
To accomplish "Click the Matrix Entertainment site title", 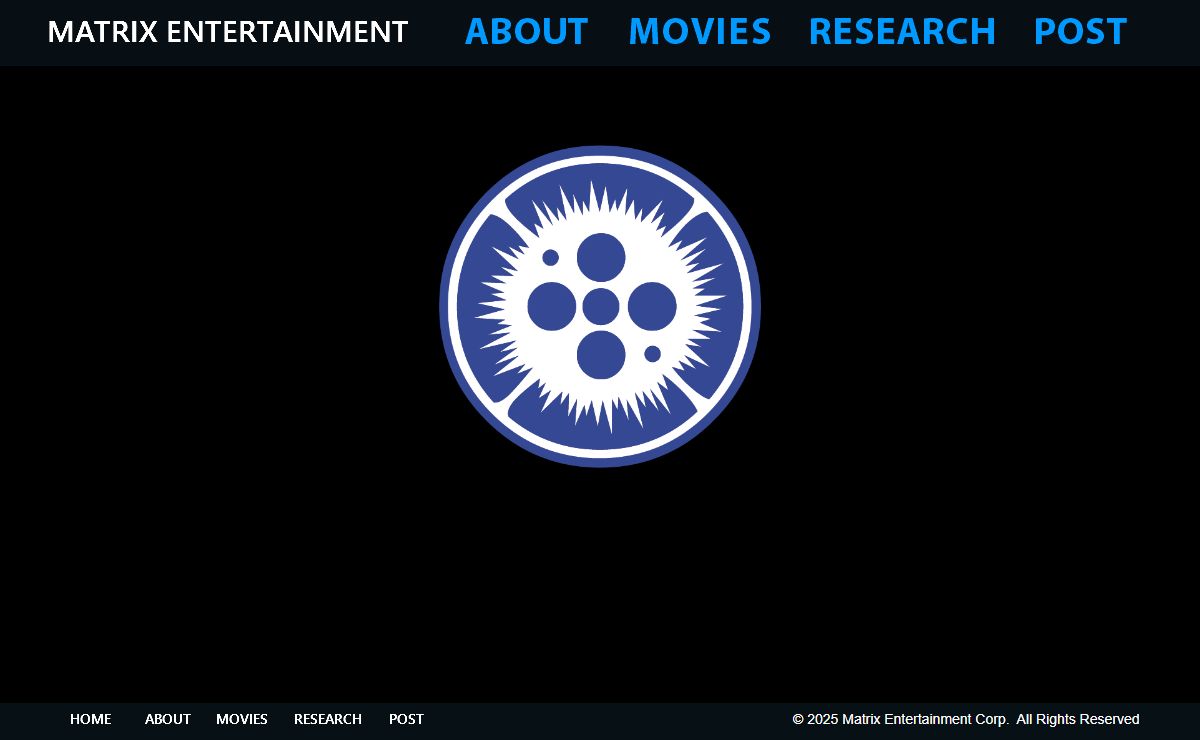I will [228, 32].
